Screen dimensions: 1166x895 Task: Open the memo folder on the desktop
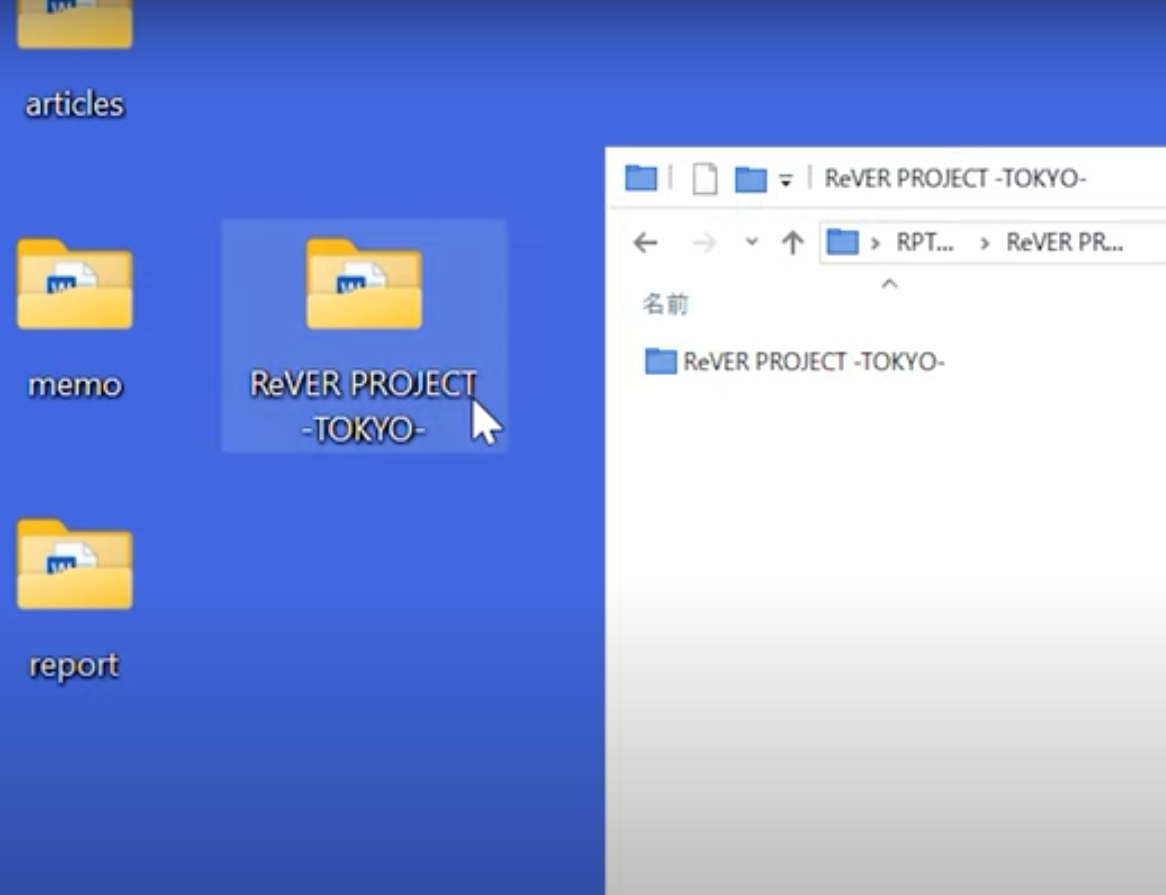pos(74,287)
